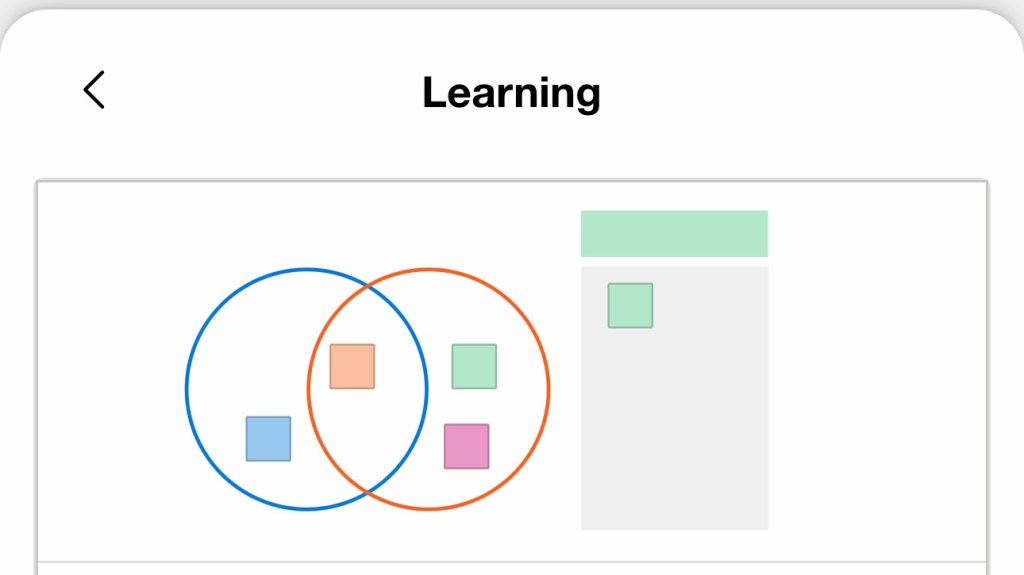Tap the peach-colored tile shared by both sets
This screenshot has width=1024, height=575.
352,367
